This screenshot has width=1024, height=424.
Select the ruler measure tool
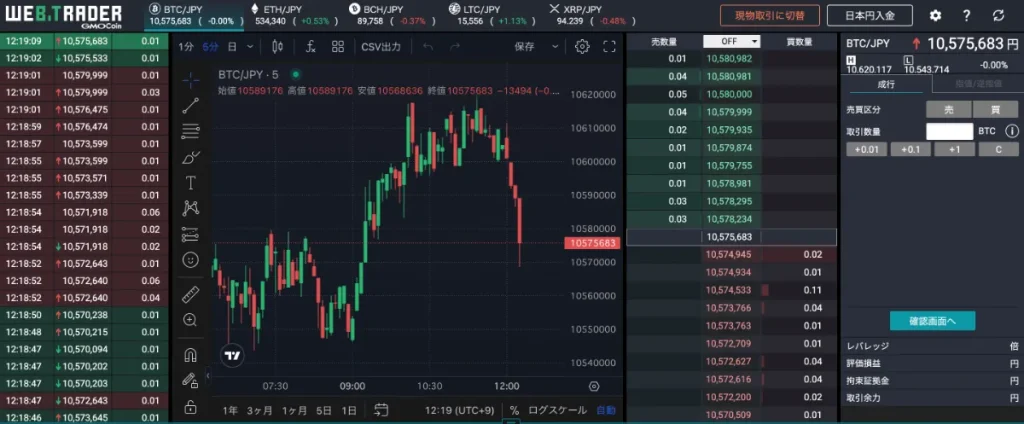coord(191,294)
